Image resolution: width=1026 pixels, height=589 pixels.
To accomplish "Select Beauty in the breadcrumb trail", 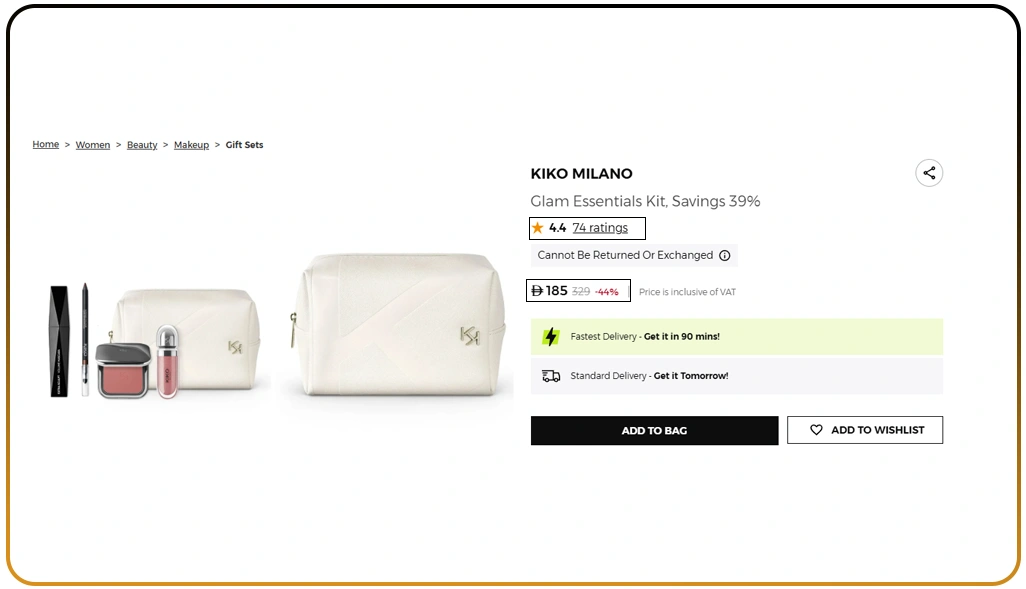I will pos(141,144).
